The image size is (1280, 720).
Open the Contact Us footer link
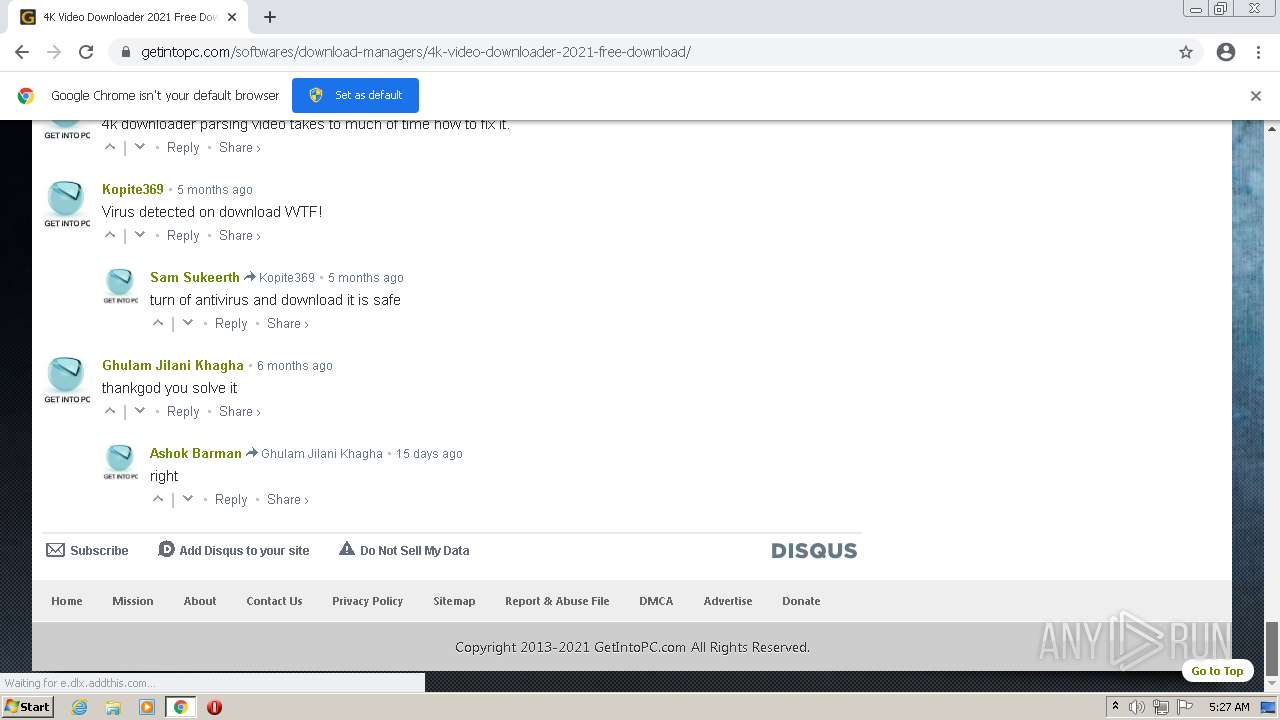274,601
